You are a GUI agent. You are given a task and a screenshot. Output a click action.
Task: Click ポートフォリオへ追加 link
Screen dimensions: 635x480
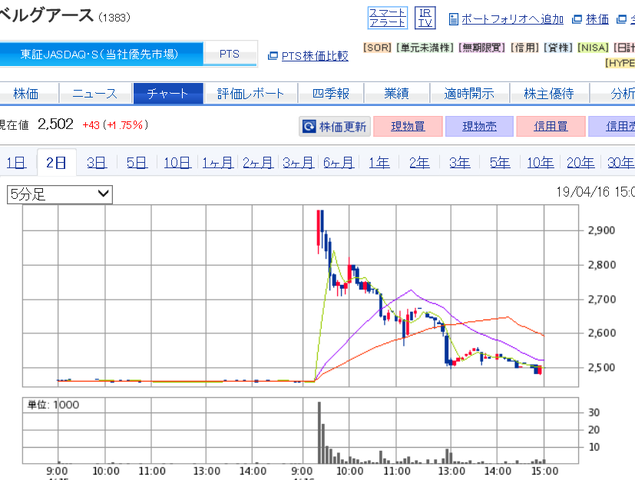512,19
